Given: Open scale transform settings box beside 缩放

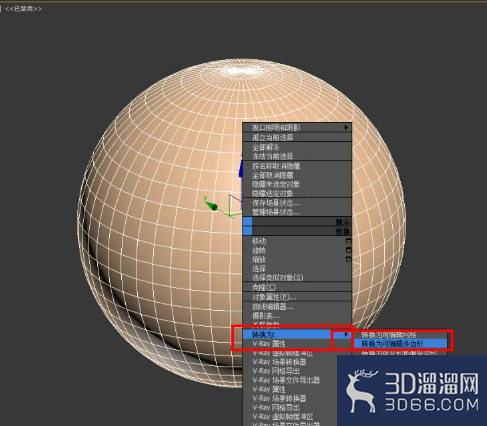Looking at the screenshot, I should (x=348, y=259).
